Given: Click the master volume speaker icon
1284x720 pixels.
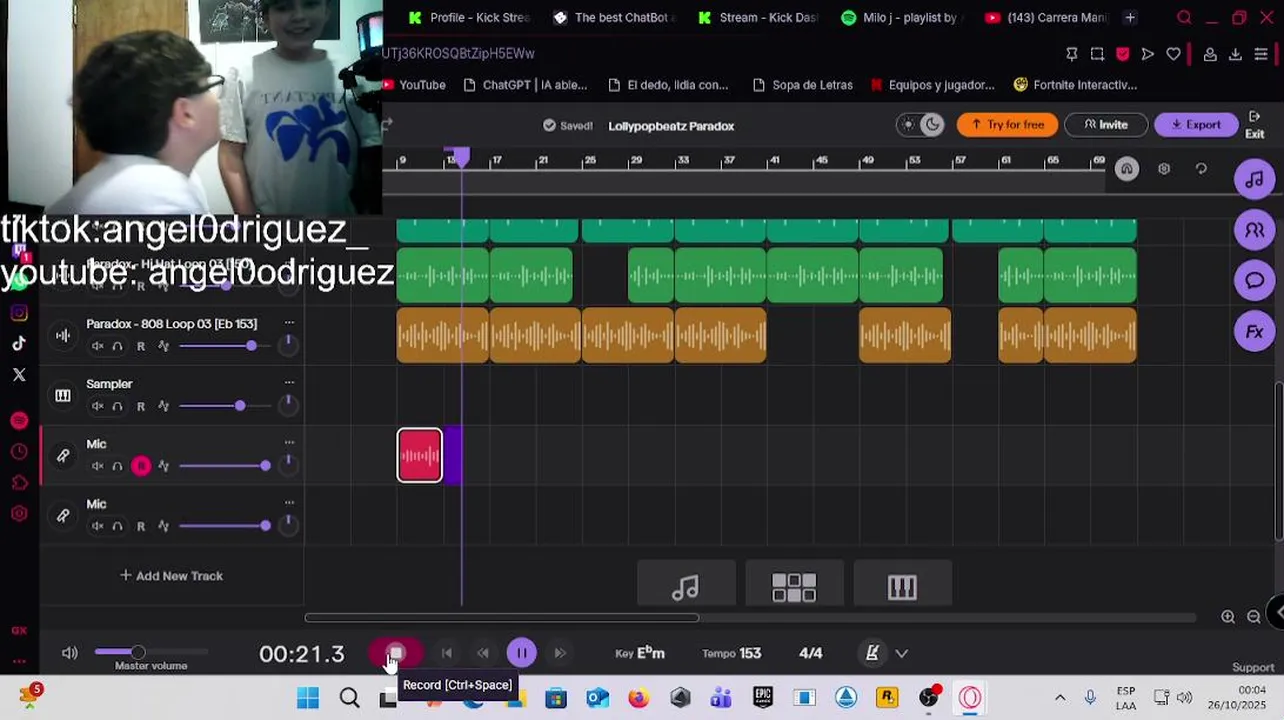Looking at the screenshot, I should [70, 653].
